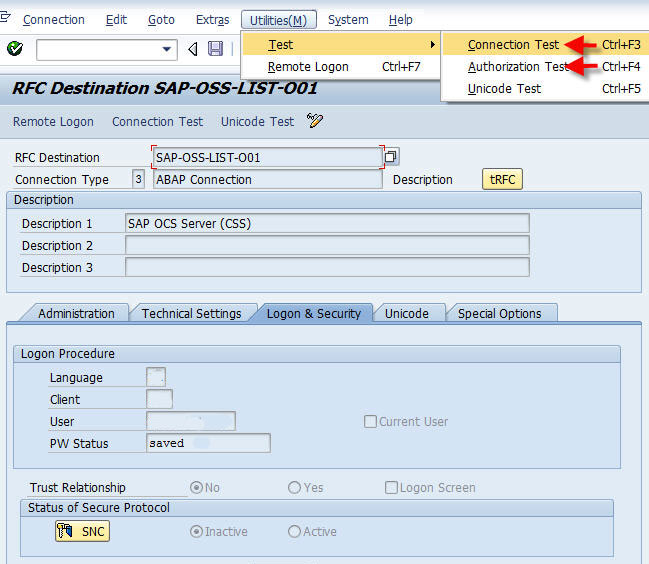Switch to the Special Options tab
The image size is (649, 564).
499,313
